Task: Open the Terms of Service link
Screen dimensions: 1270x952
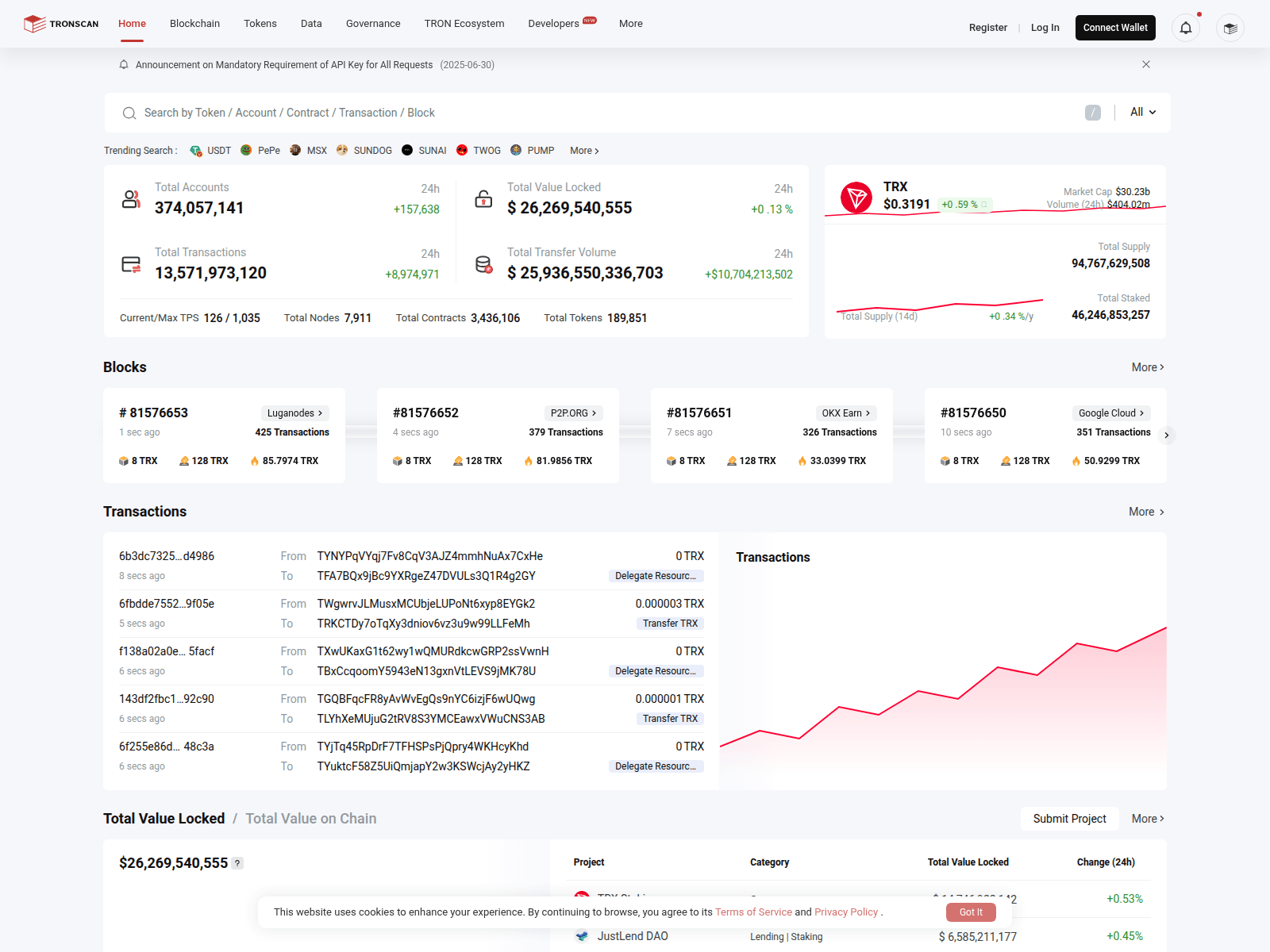Action: [x=753, y=912]
